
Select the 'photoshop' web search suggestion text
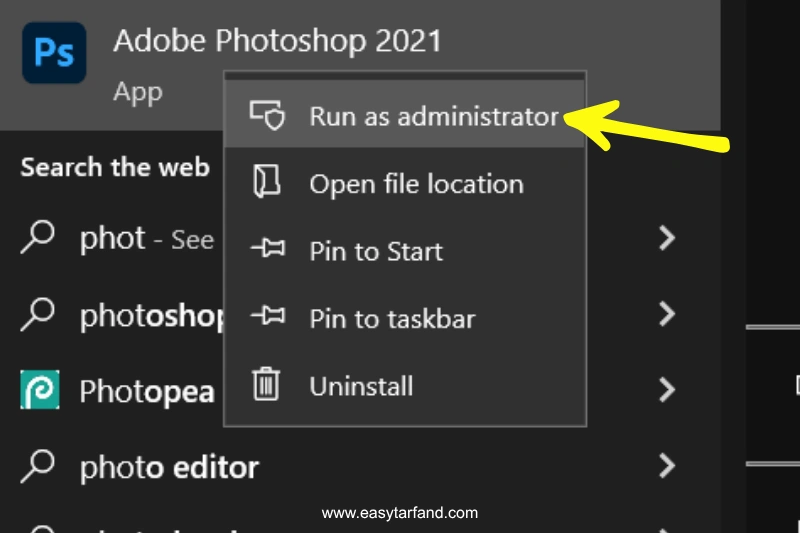(152, 316)
